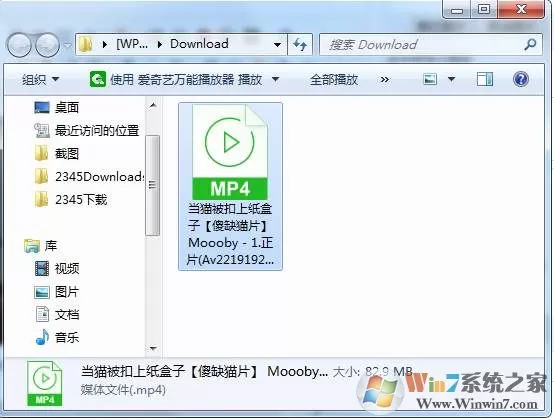Click the iQiyi player icon in toolbar

click(x=98, y=79)
